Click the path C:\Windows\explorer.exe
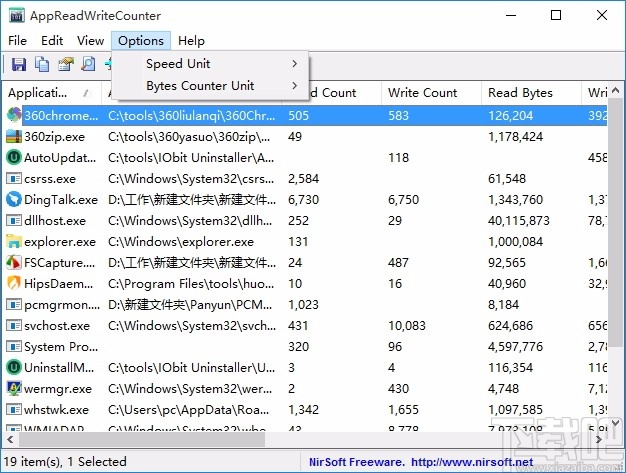This screenshot has height=473, width=626. tap(181, 241)
